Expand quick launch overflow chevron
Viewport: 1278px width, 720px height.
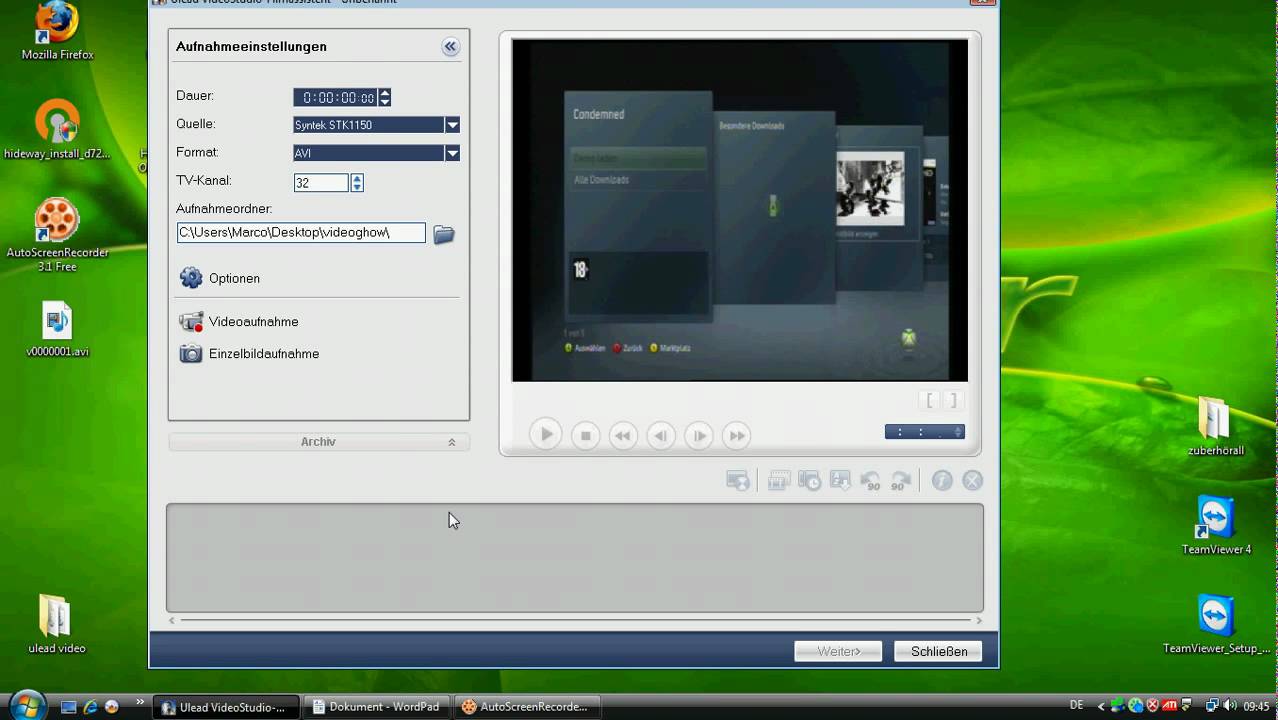click(139, 702)
